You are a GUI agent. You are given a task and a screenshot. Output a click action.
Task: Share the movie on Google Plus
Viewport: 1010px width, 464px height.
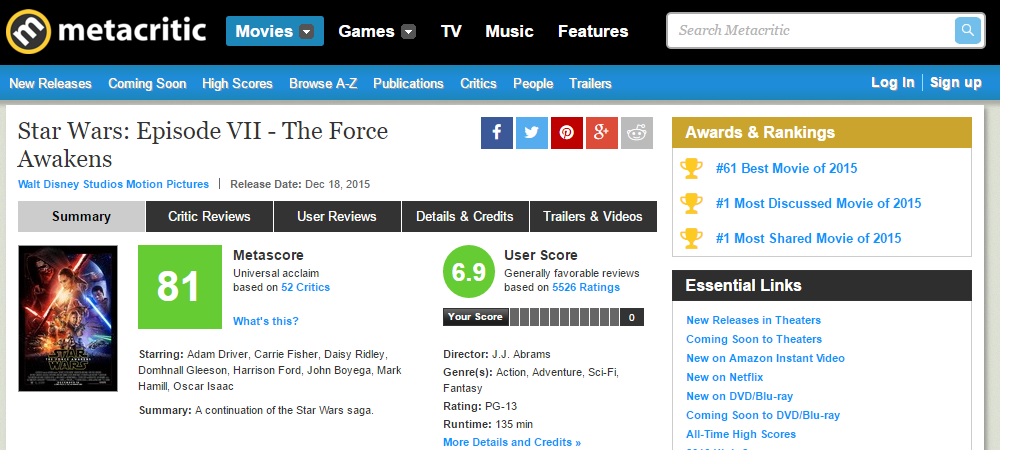tap(602, 133)
